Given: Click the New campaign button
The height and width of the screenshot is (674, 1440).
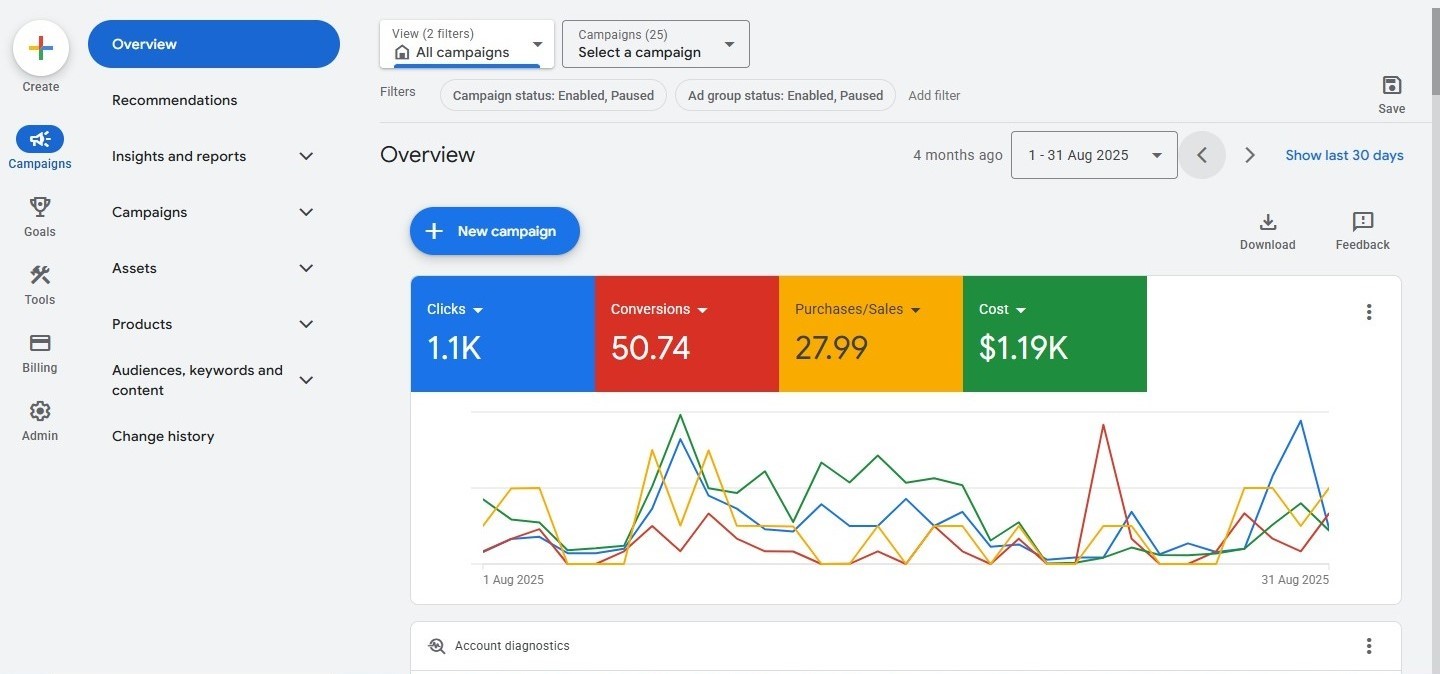Looking at the screenshot, I should pos(494,231).
